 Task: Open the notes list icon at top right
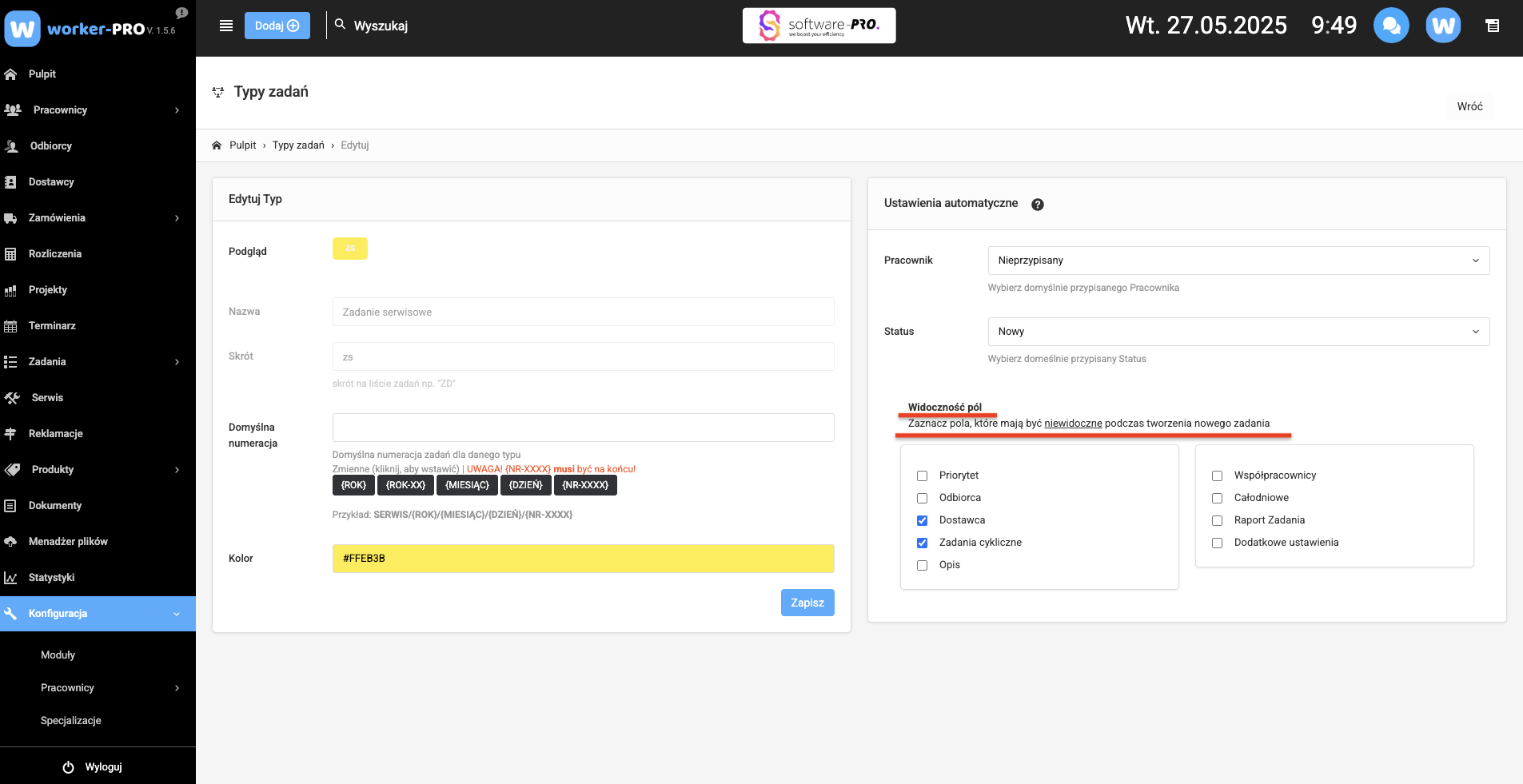point(1492,26)
